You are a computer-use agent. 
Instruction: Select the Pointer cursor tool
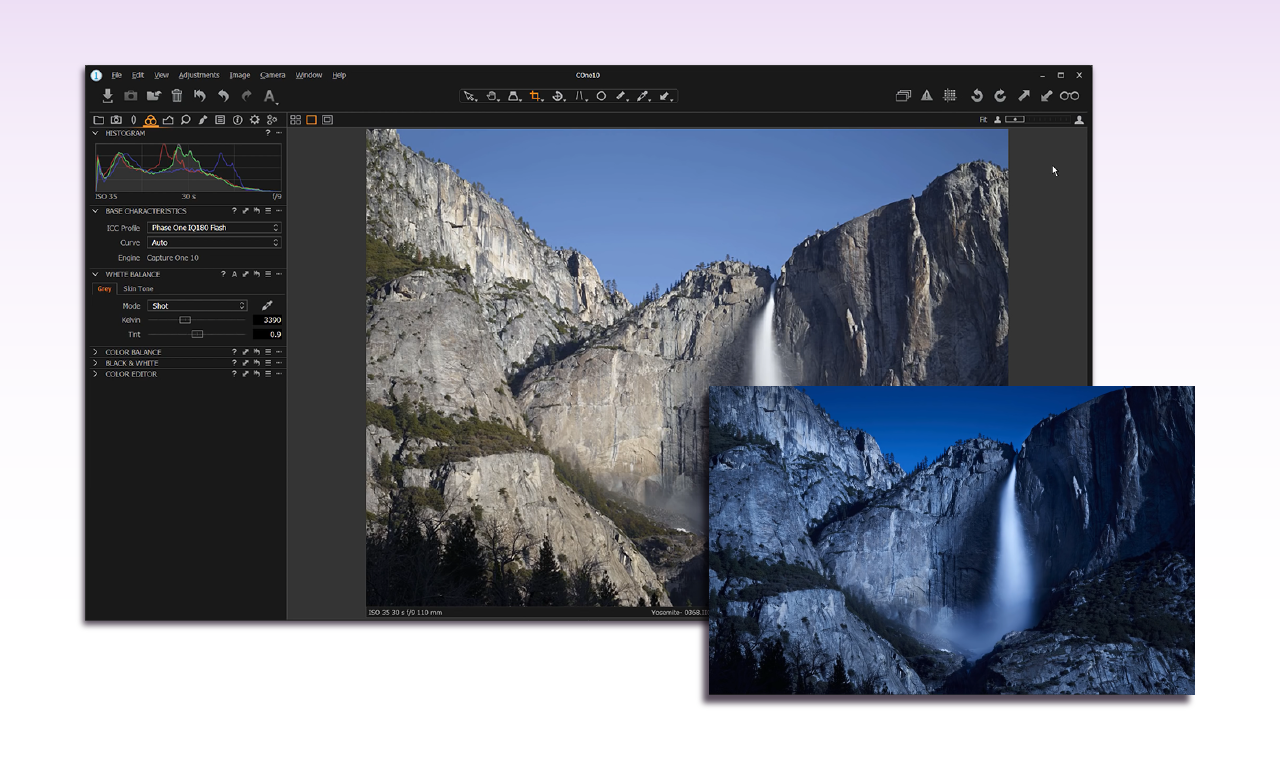pyautogui.click(x=470, y=96)
